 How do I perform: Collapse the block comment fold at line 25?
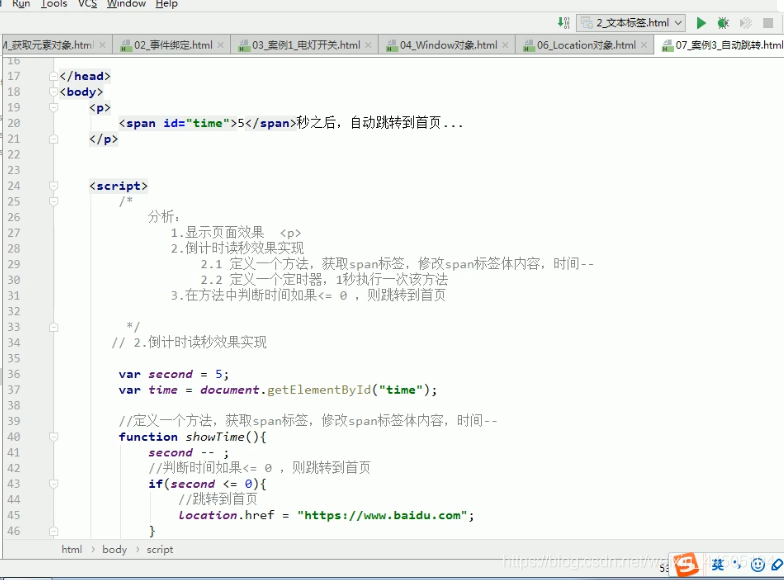coord(54,202)
